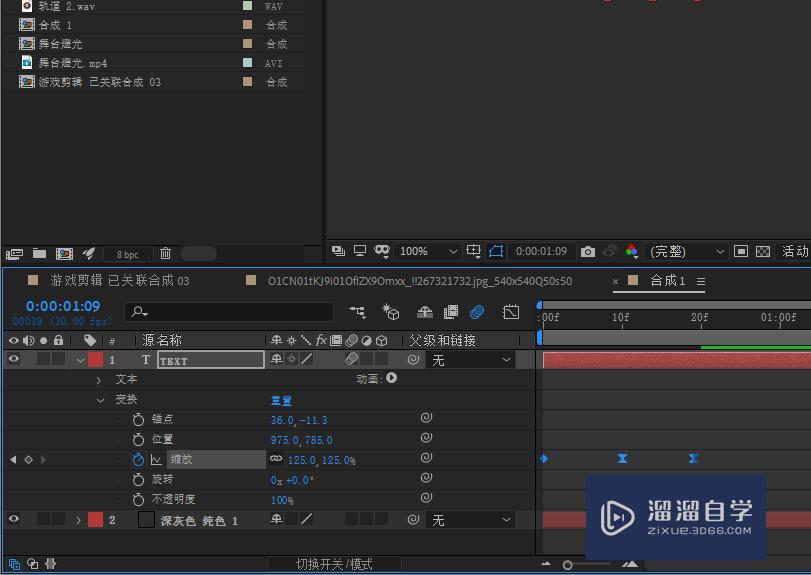Select the TEXT layer name field

(211, 360)
